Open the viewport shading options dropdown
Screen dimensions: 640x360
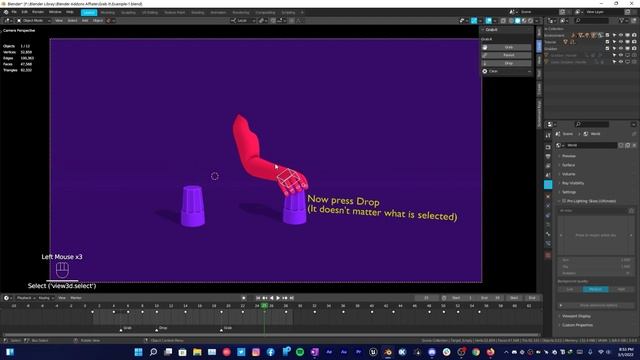point(536,20)
